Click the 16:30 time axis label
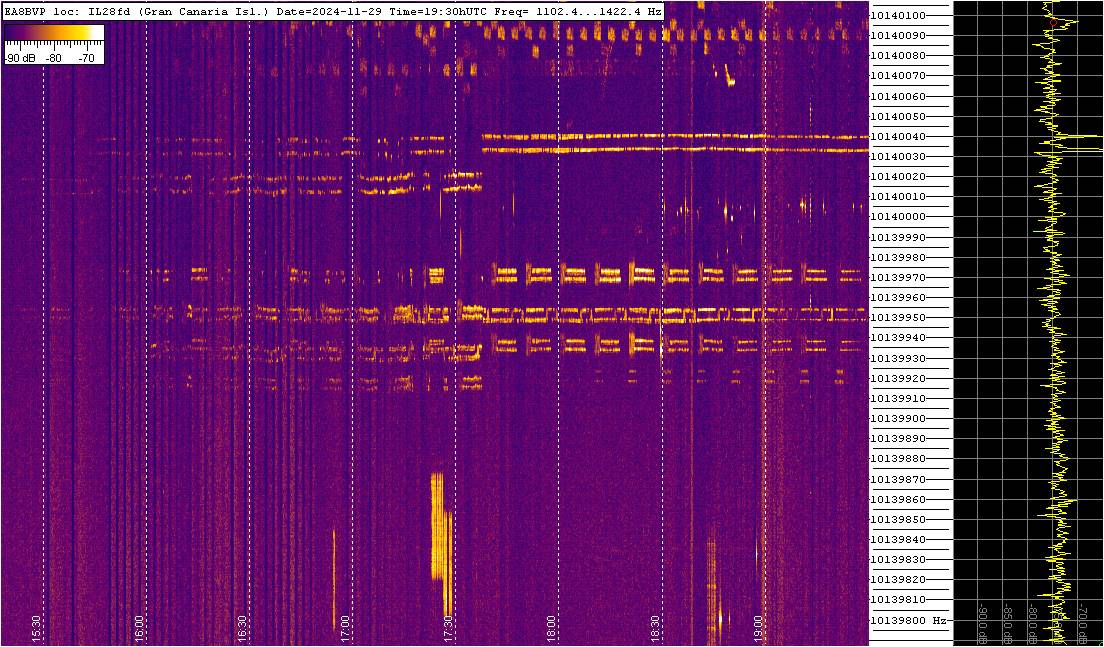This screenshot has height=647, width=1104. coord(242,628)
